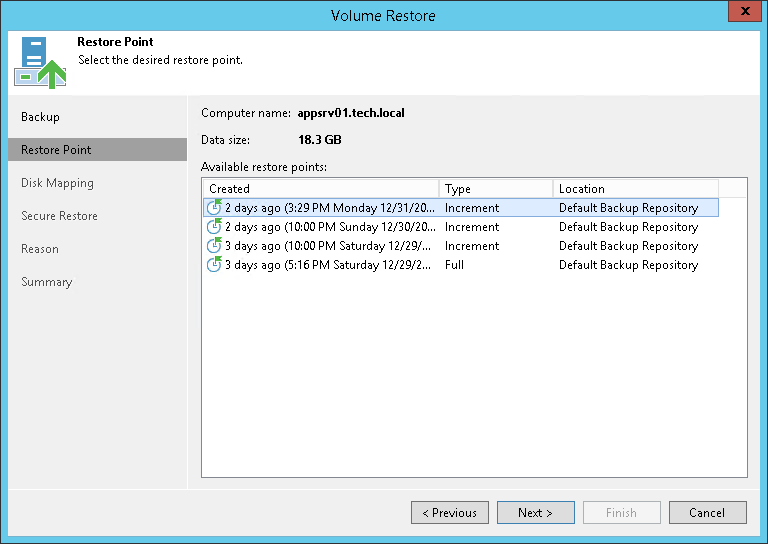Click the Volume Restore server icon in header

[40, 62]
